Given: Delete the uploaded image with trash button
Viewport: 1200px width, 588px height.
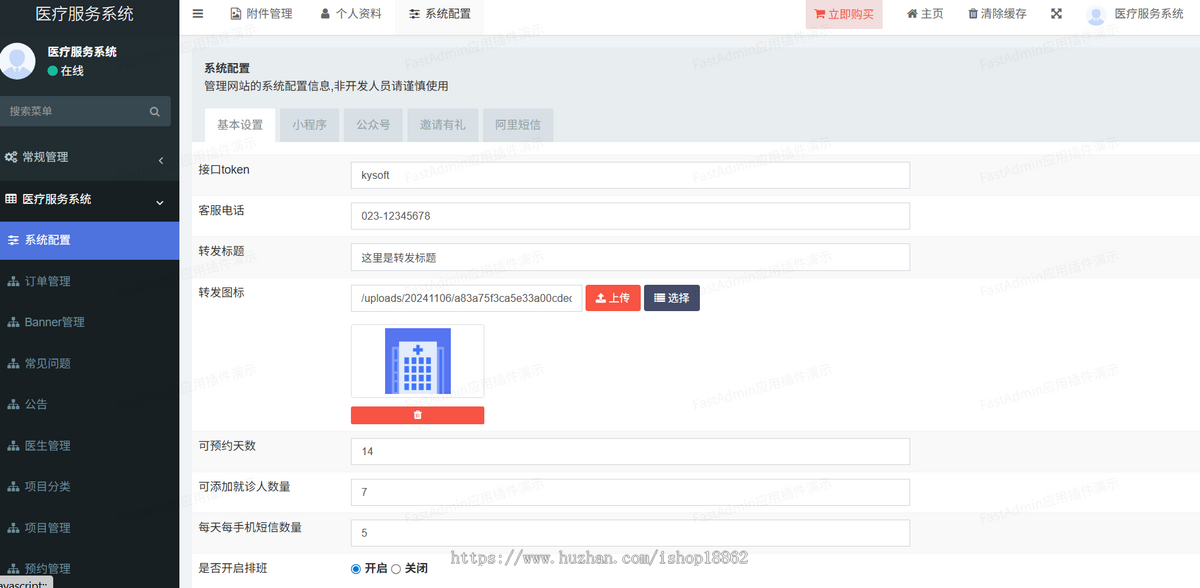Looking at the screenshot, I should (x=417, y=415).
